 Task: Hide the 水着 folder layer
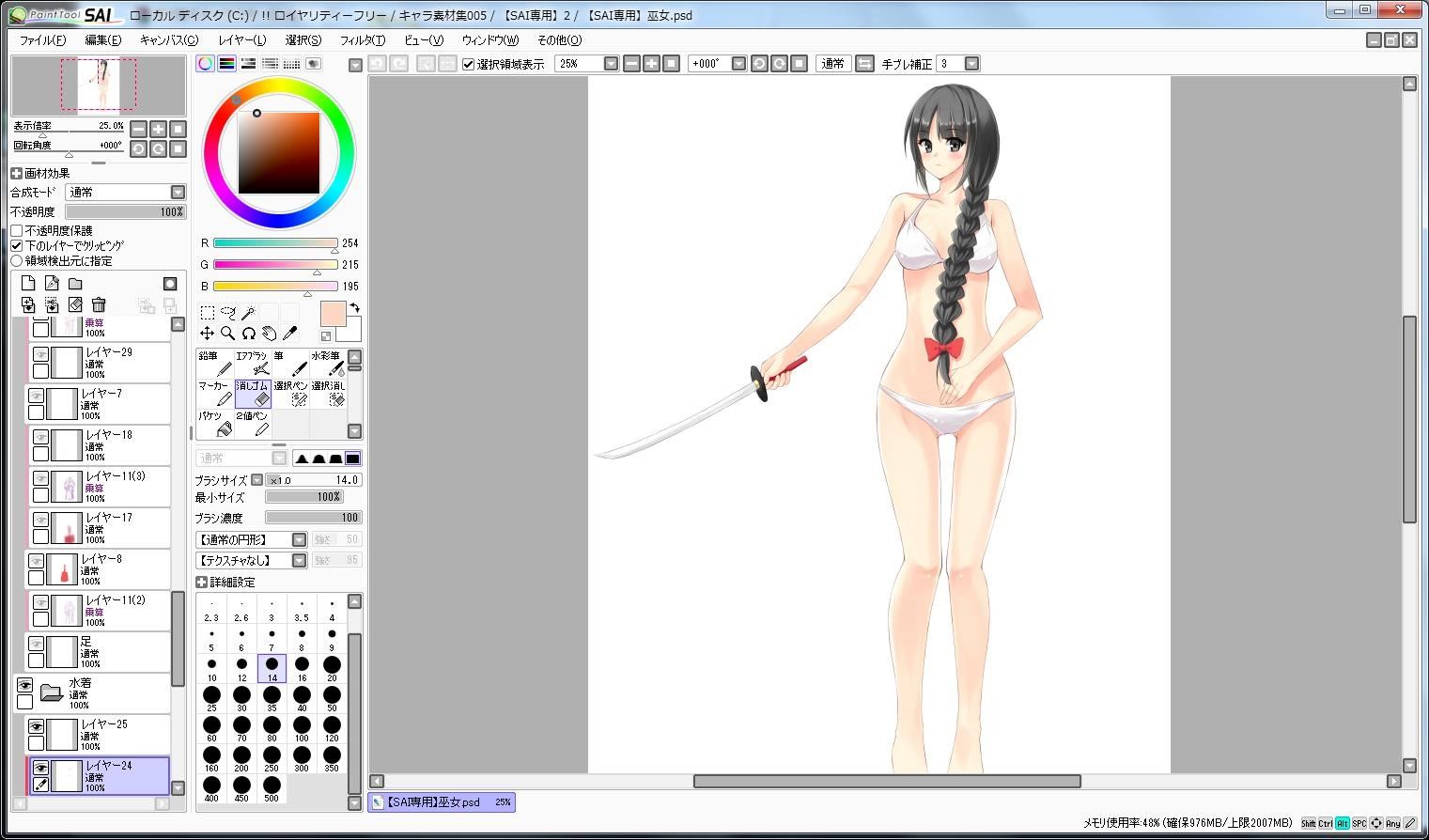point(24,685)
